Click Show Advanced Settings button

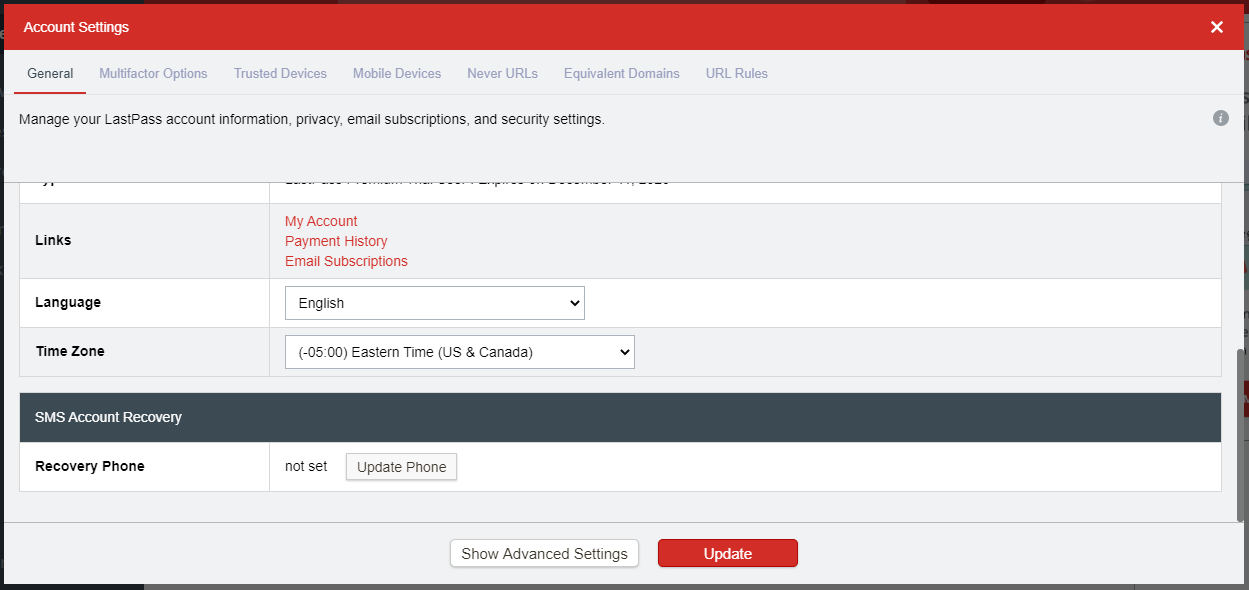coord(544,553)
